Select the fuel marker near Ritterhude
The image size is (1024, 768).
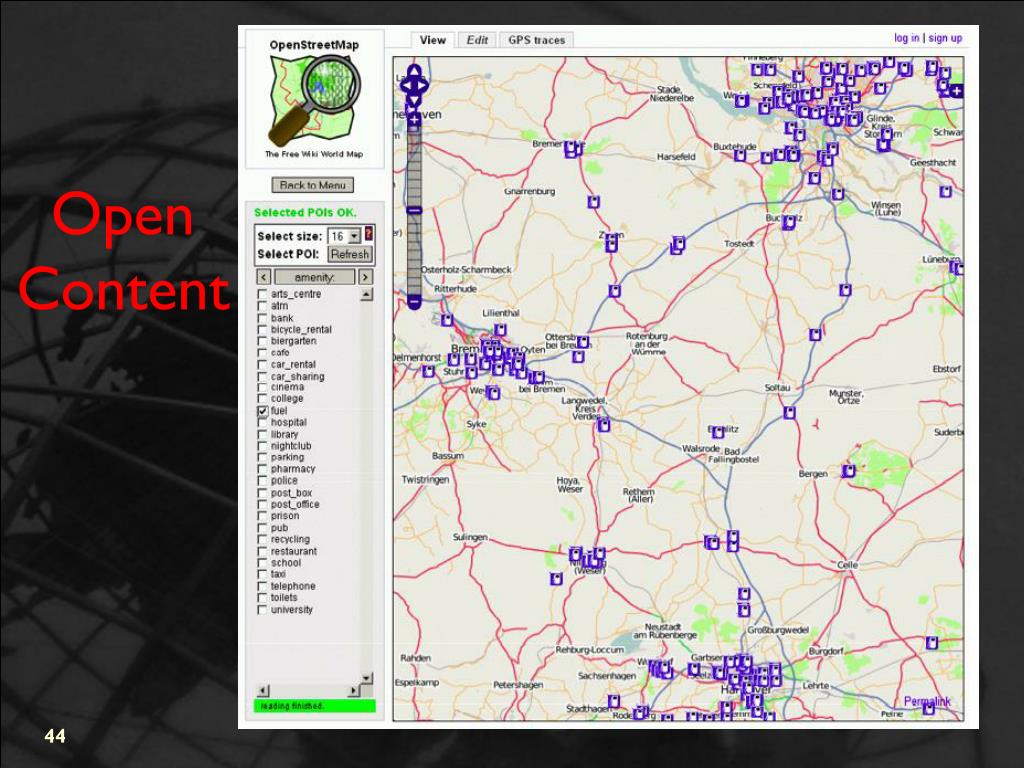pyautogui.click(x=447, y=320)
